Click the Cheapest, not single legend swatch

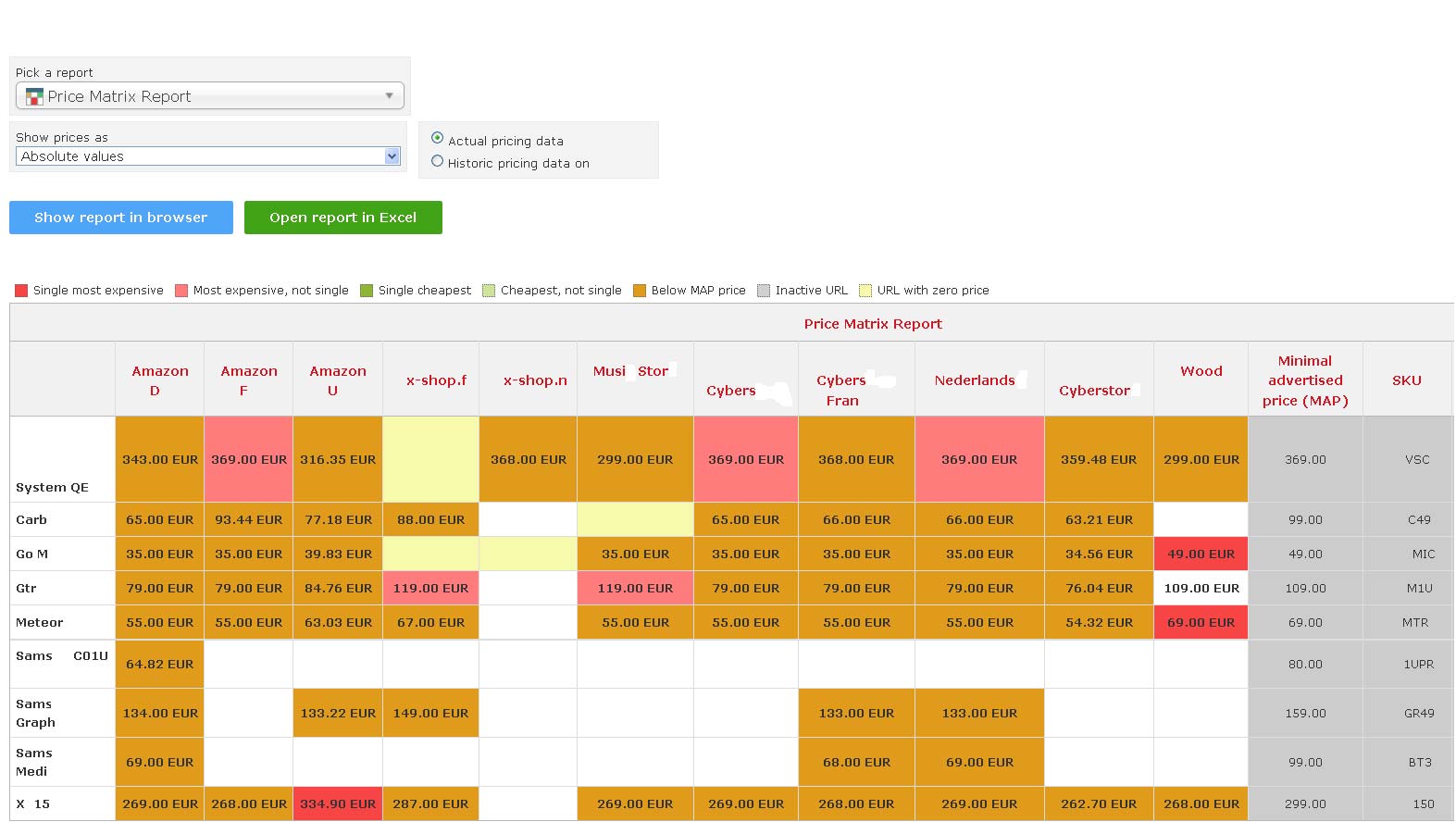pos(489,291)
